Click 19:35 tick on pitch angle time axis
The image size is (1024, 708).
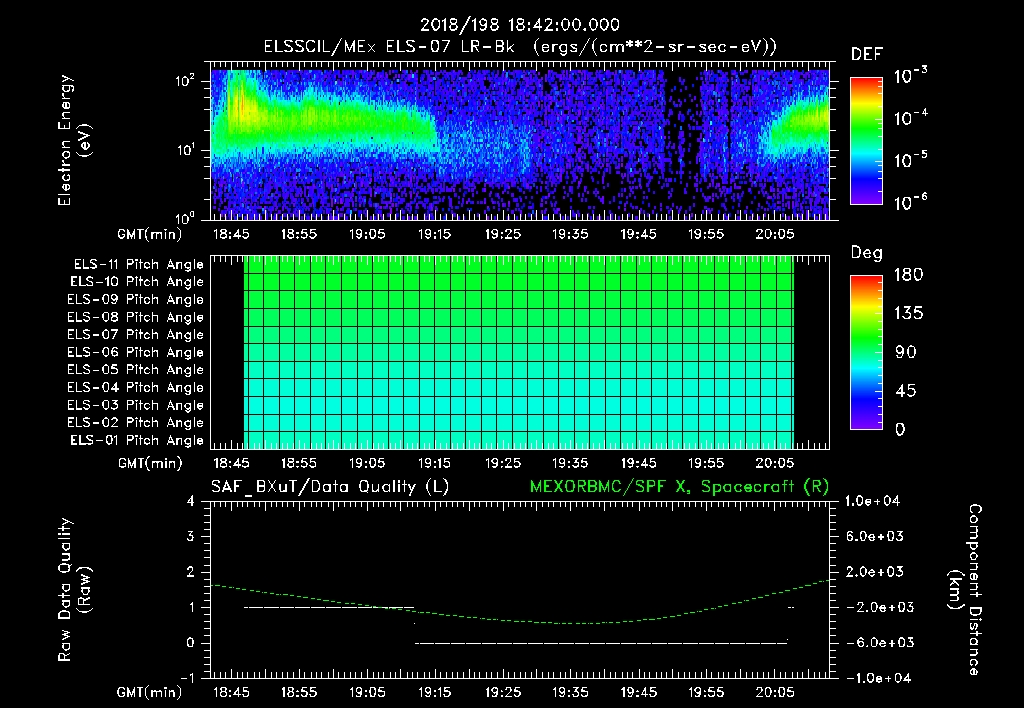pos(570,463)
